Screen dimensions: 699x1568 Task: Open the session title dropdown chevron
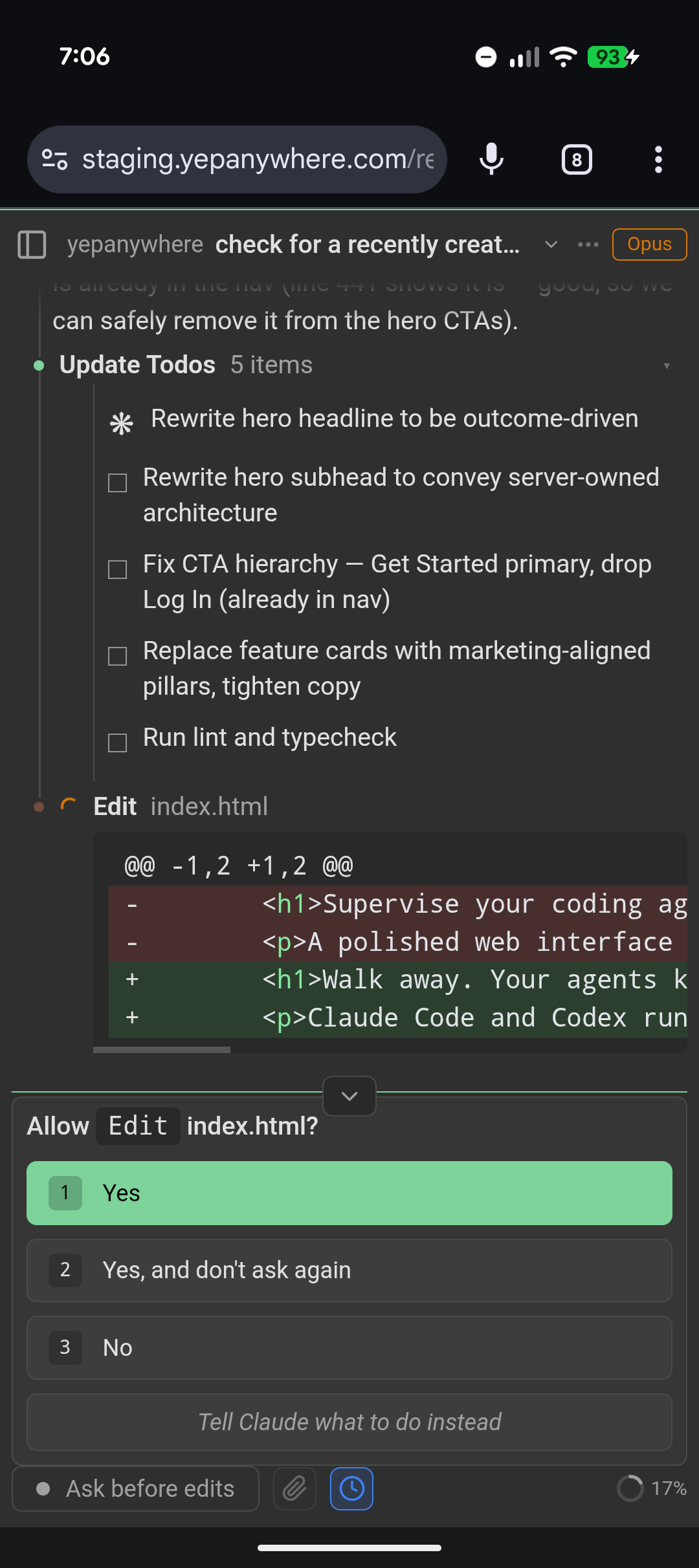pyautogui.click(x=551, y=245)
